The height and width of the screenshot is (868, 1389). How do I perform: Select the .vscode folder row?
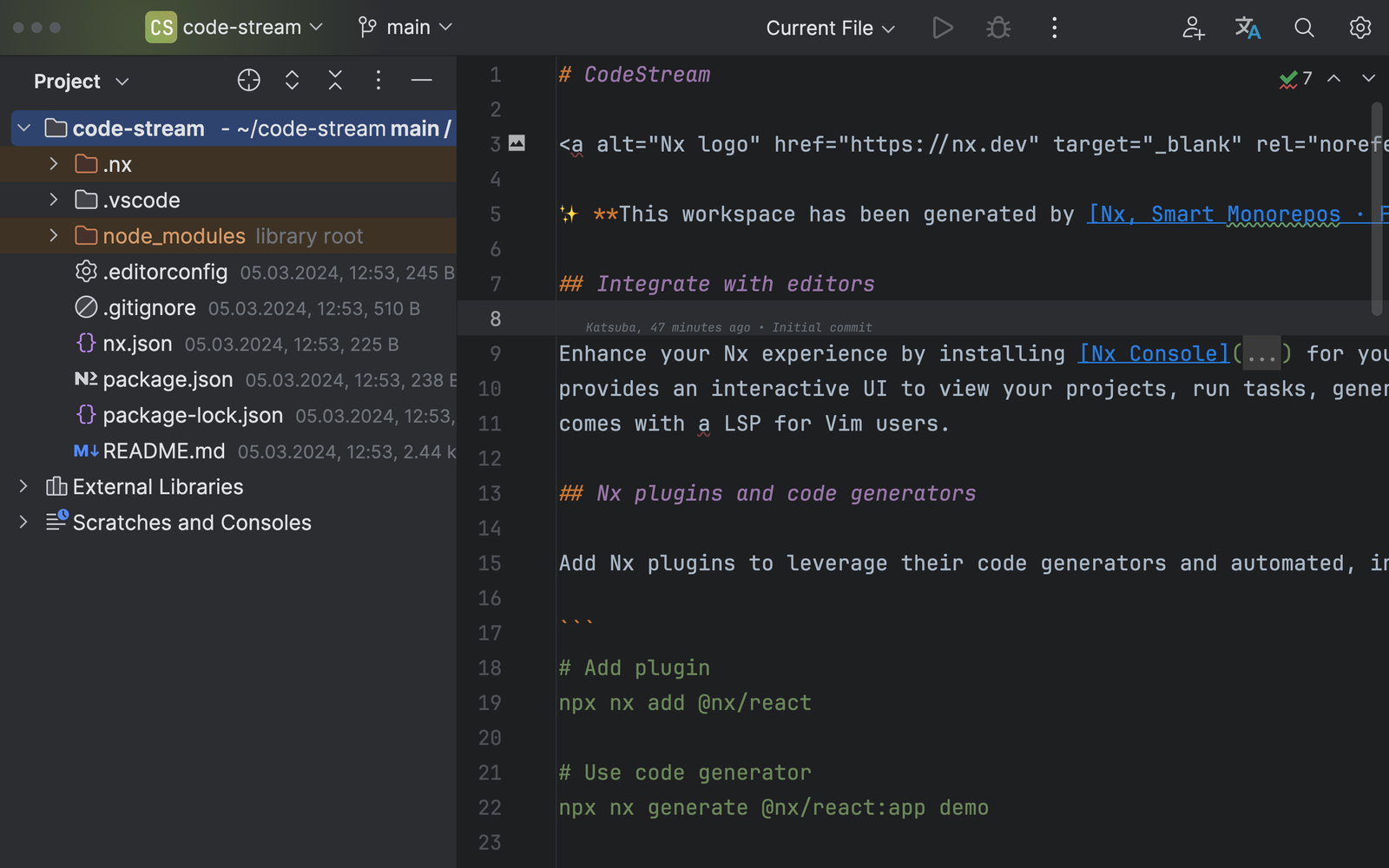(228, 200)
